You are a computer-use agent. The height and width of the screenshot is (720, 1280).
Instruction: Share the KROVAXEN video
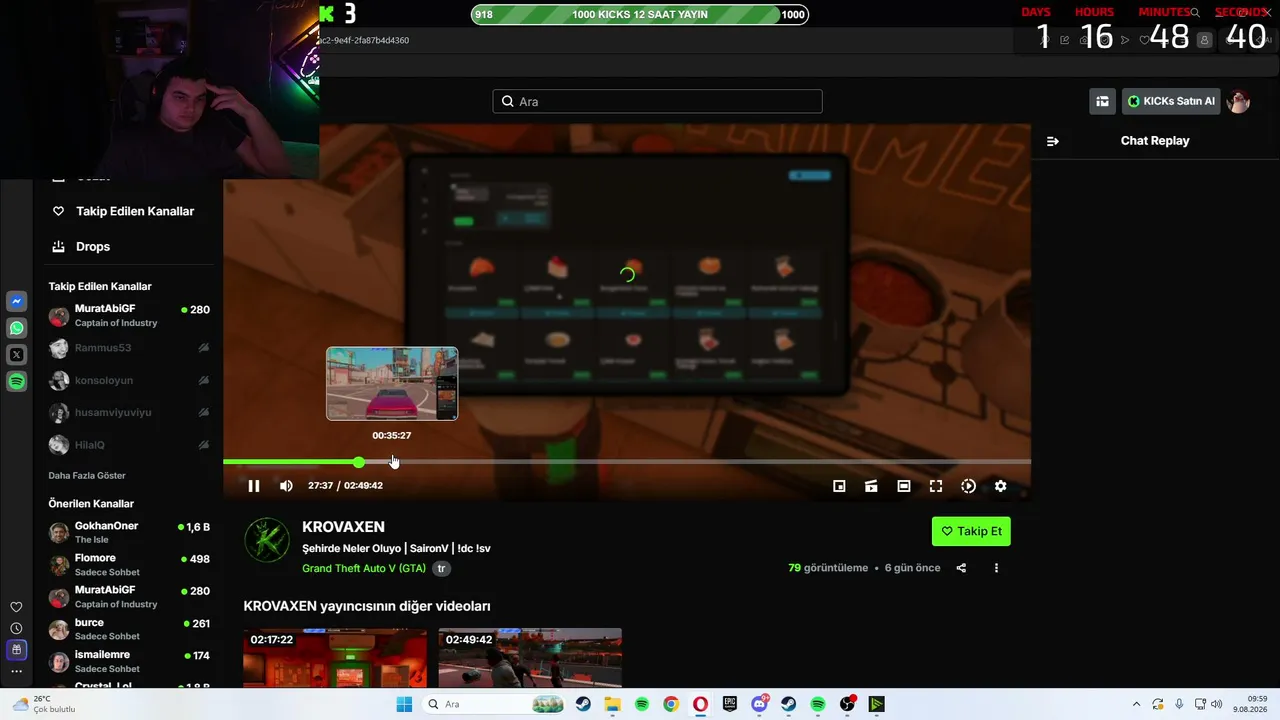[961, 568]
